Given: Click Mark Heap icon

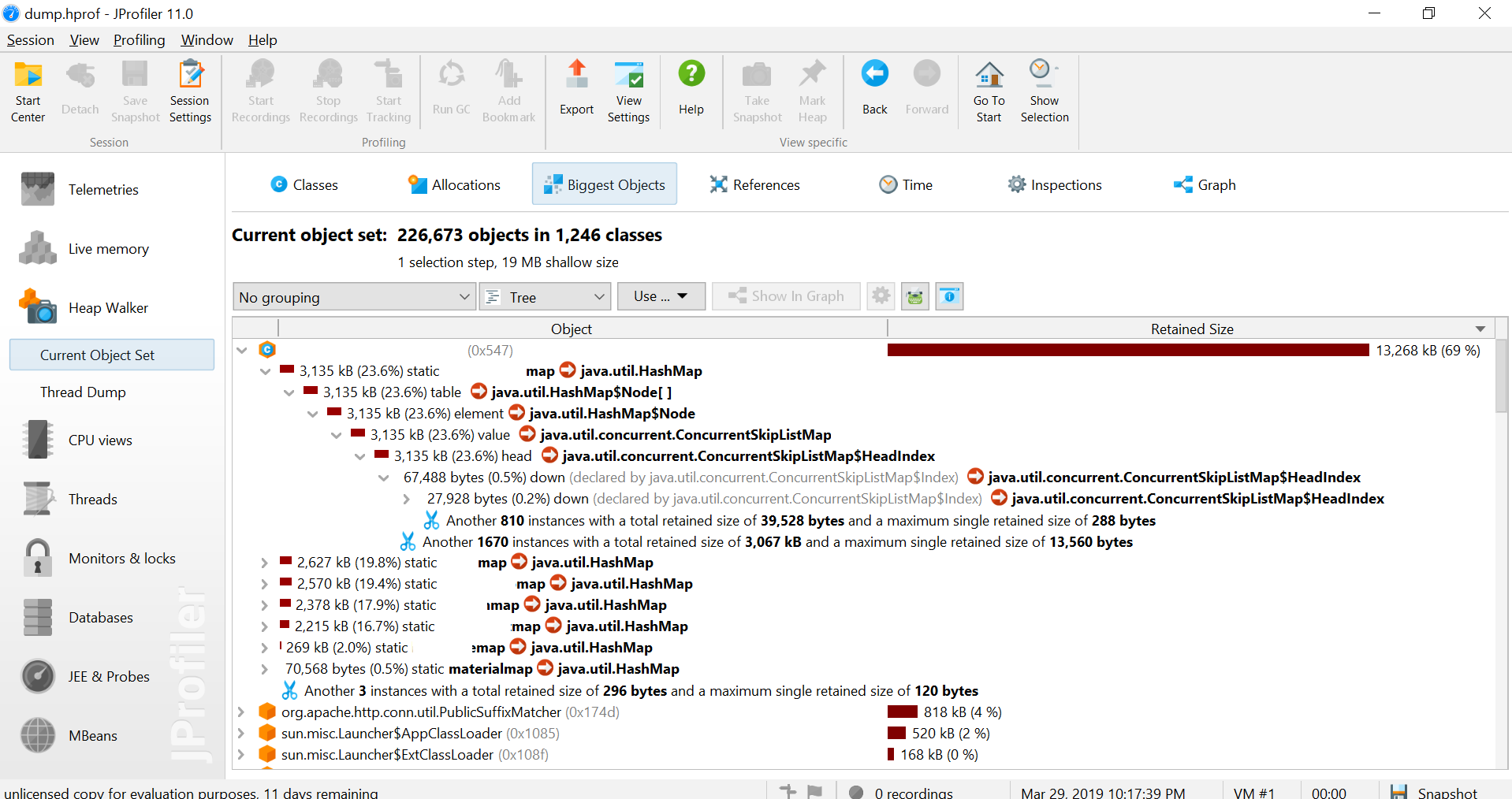Looking at the screenshot, I should pyautogui.click(x=813, y=91).
